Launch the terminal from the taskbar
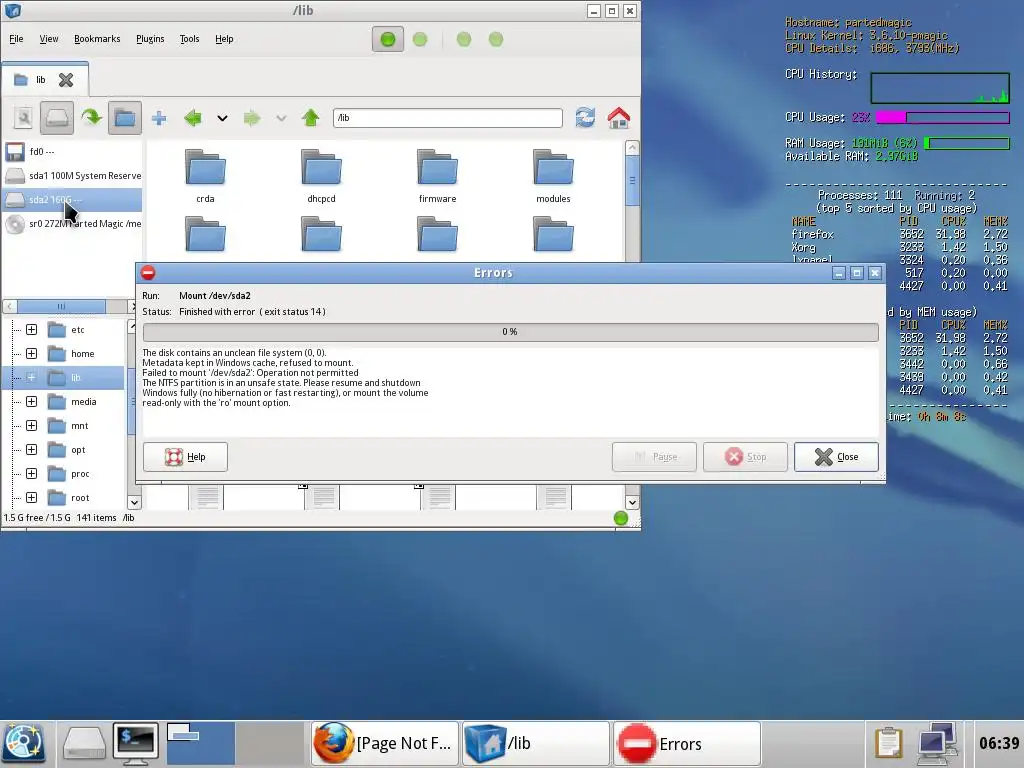This screenshot has height=768, width=1024. [135, 743]
